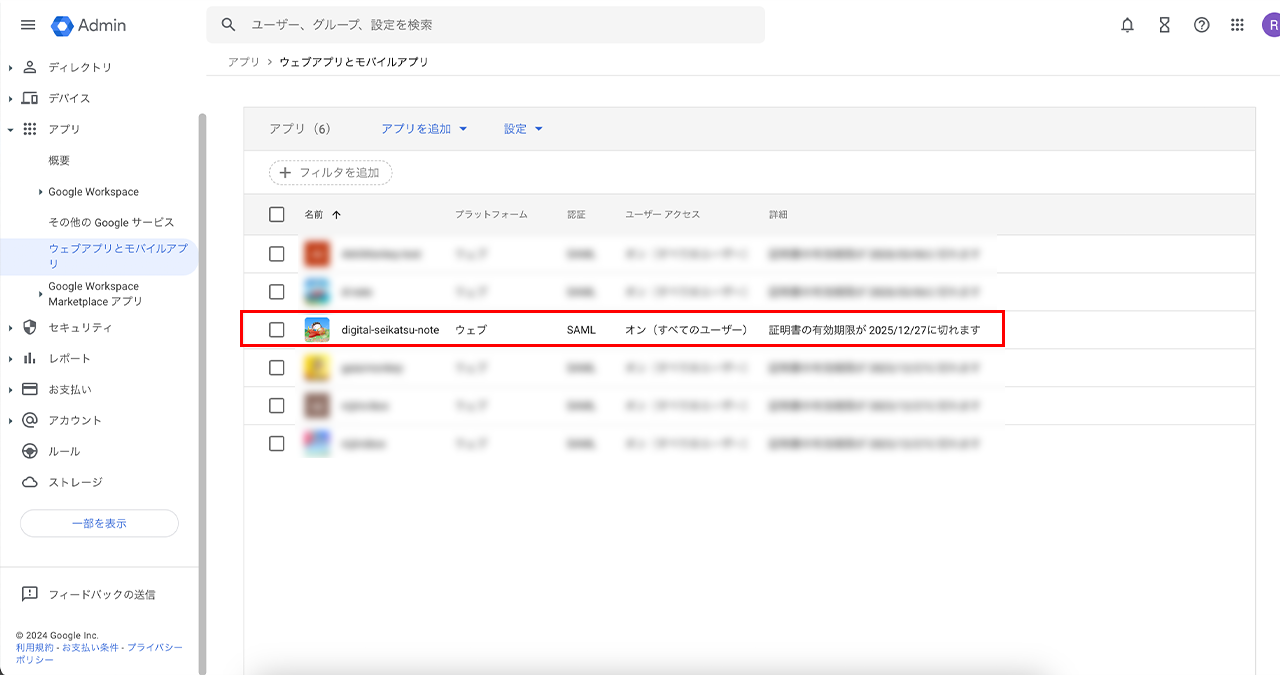This screenshot has width=1280, height=675.
Task: Check the checkbox in the last app row
Action: point(277,443)
